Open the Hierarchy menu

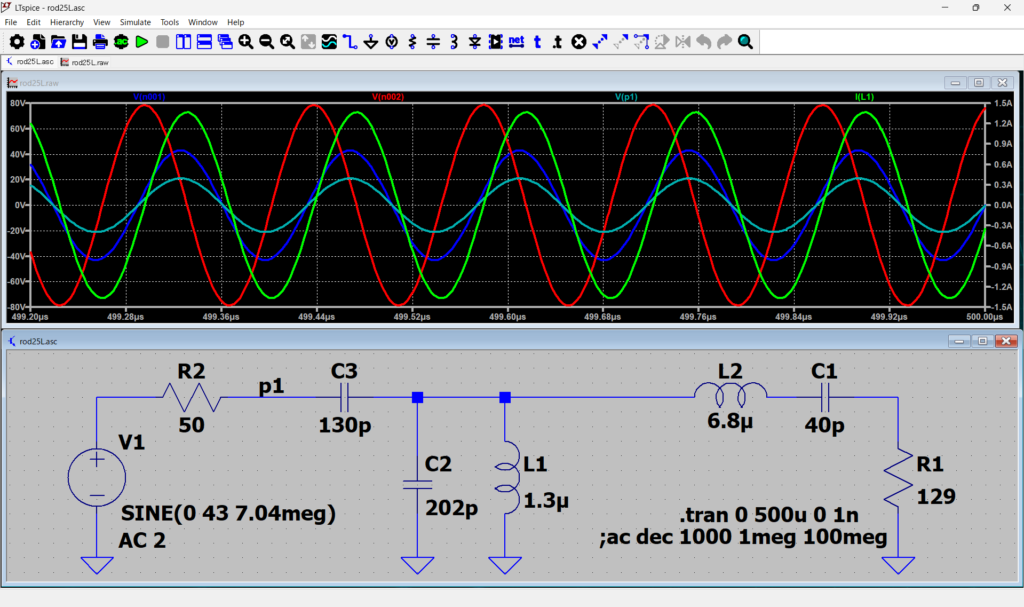(x=67, y=22)
